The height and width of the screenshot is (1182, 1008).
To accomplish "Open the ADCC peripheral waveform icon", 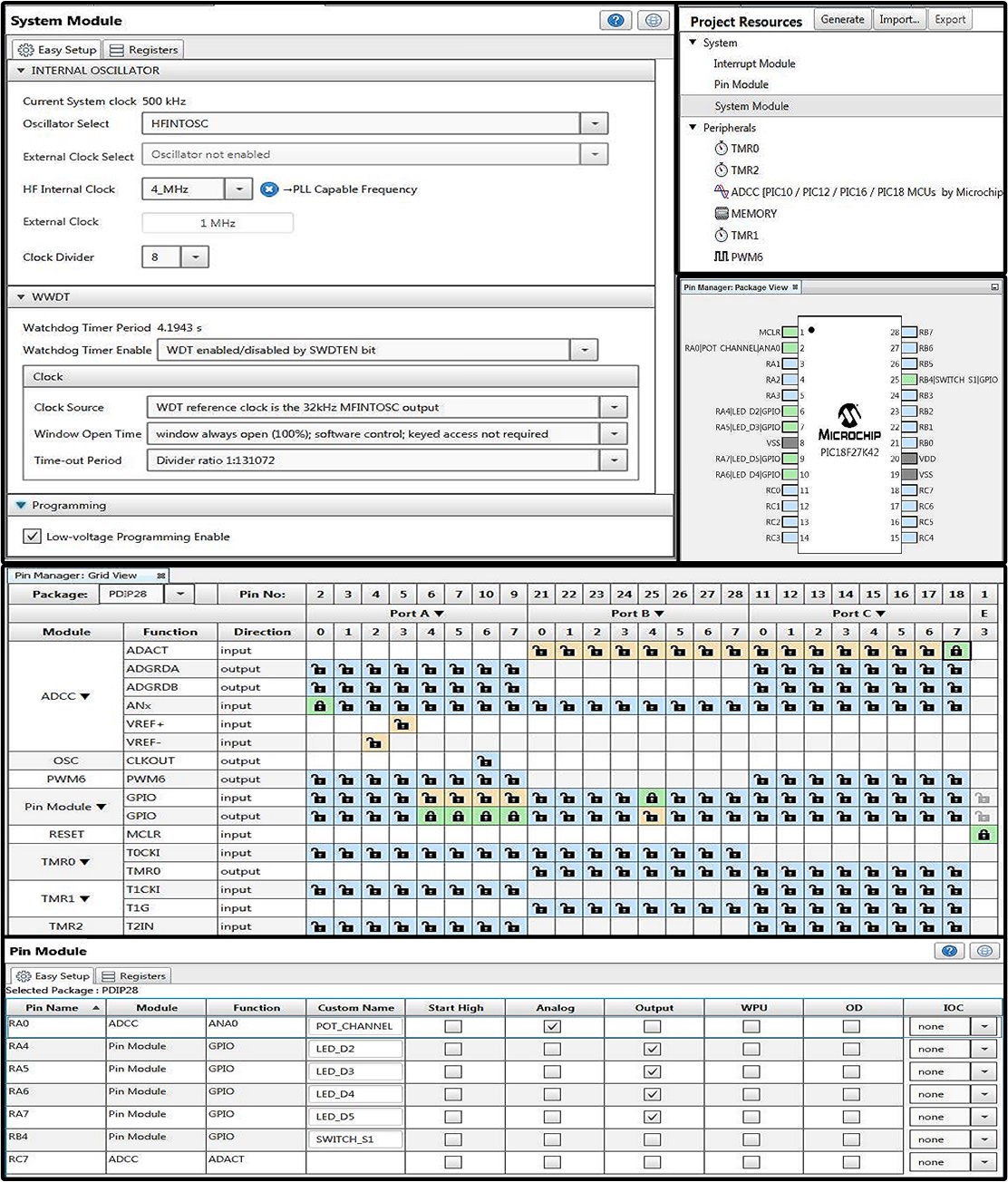I will [721, 191].
